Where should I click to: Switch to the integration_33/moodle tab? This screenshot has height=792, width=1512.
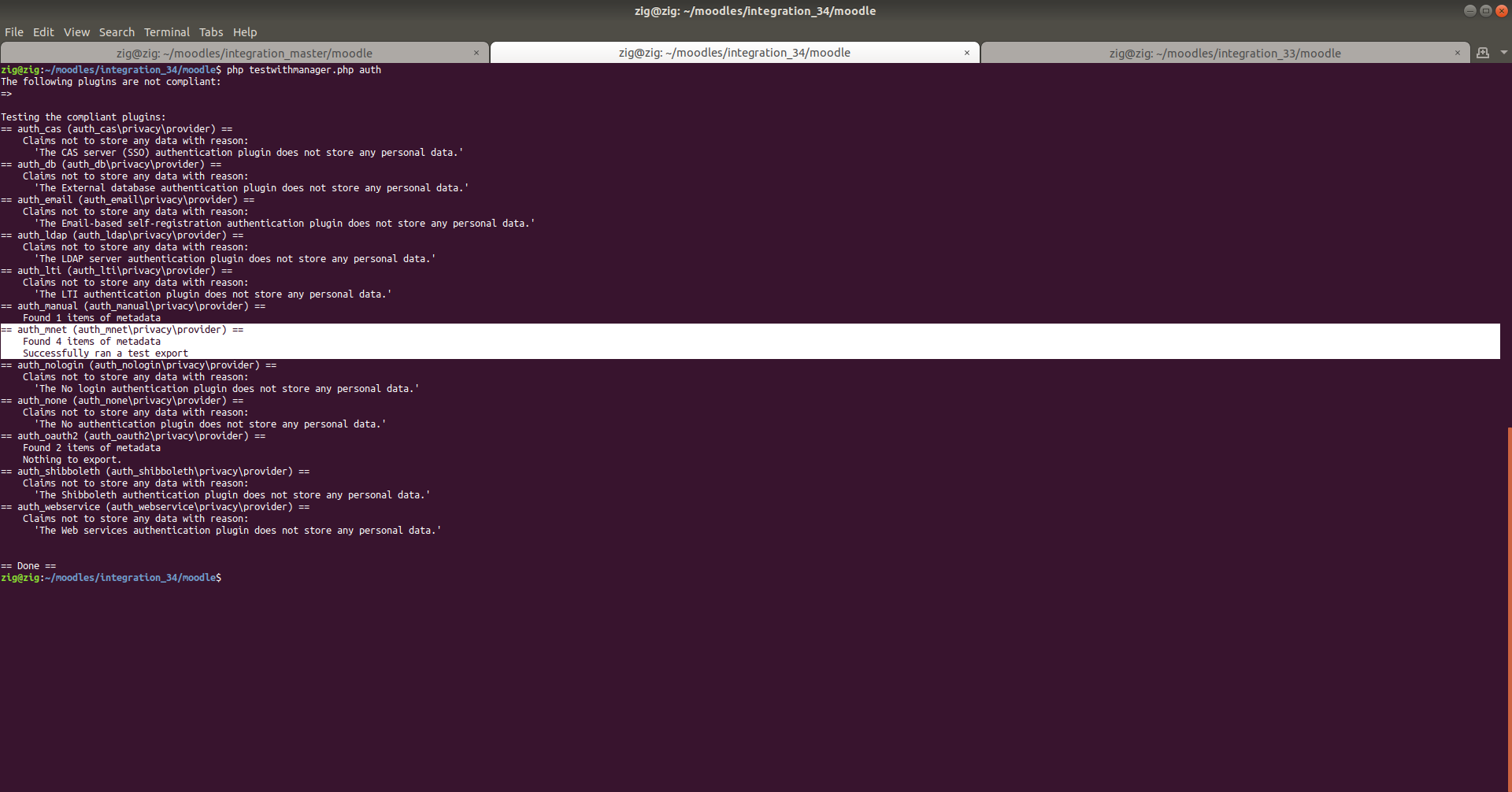(x=1225, y=53)
